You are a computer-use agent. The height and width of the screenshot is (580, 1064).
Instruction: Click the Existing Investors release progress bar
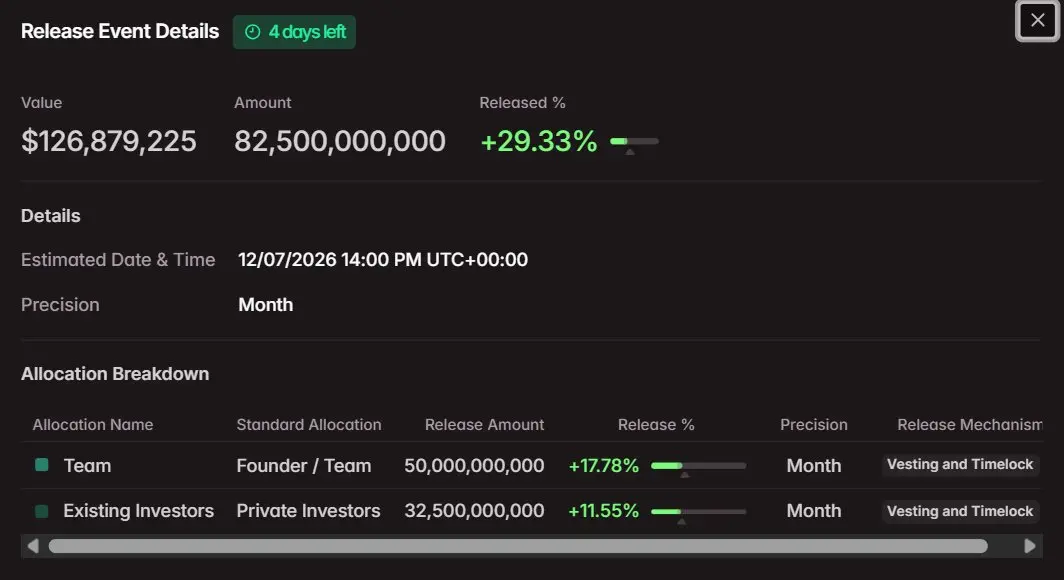[x=698, y=511]
